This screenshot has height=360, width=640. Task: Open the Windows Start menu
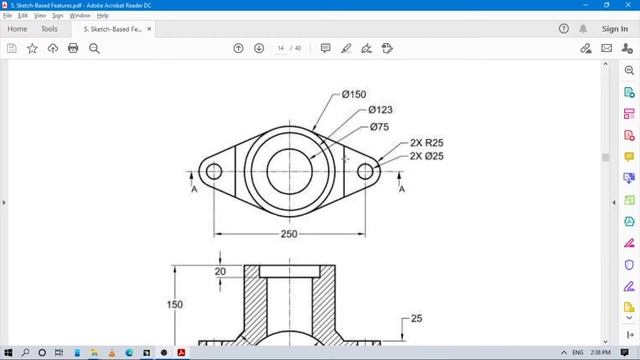click(8, 353)
